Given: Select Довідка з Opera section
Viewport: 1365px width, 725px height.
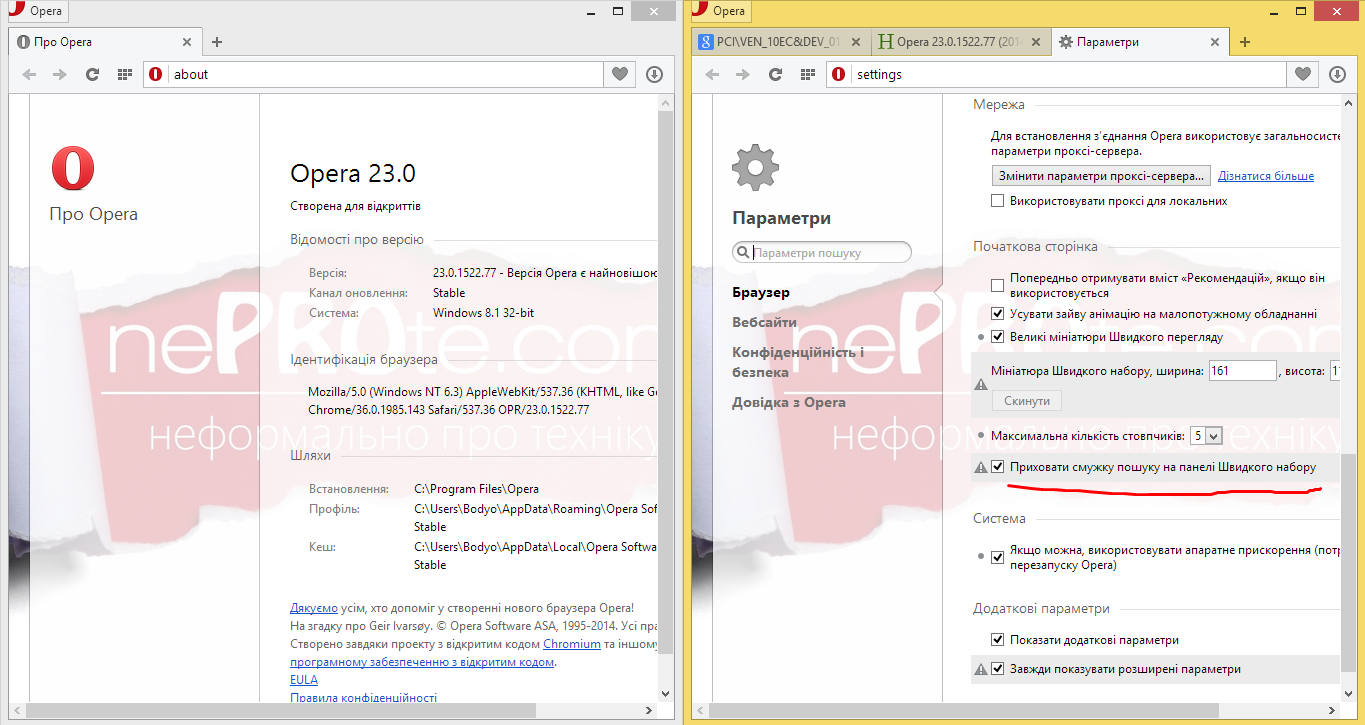Looking at the screenshot, I should [x=789, y=402].
